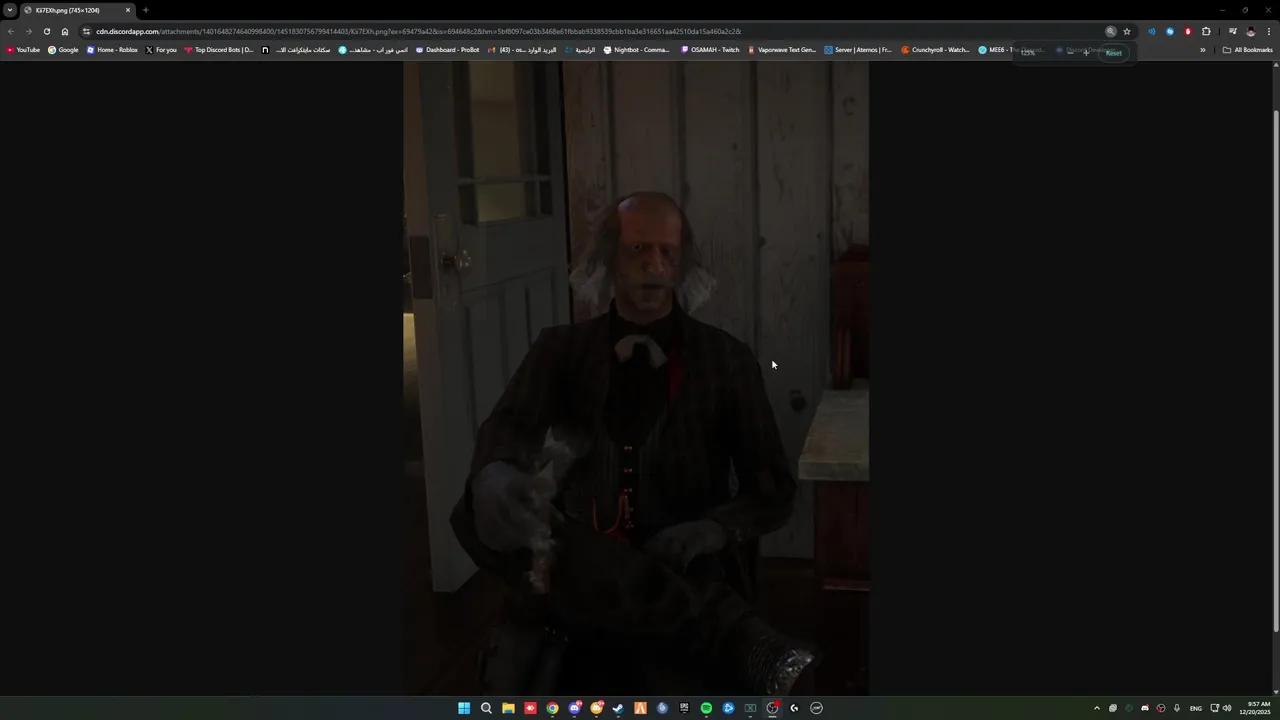Open the Server | Aternos bookmark

pos(858,50)
